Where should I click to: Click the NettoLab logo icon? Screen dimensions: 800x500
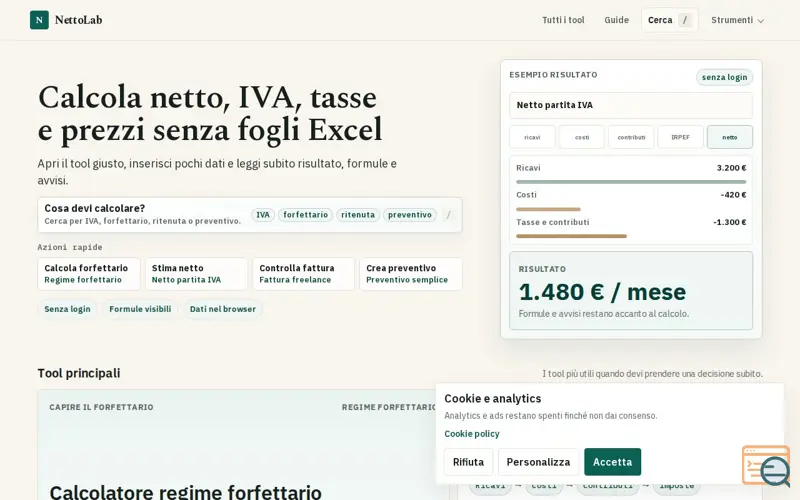(39, 20)
